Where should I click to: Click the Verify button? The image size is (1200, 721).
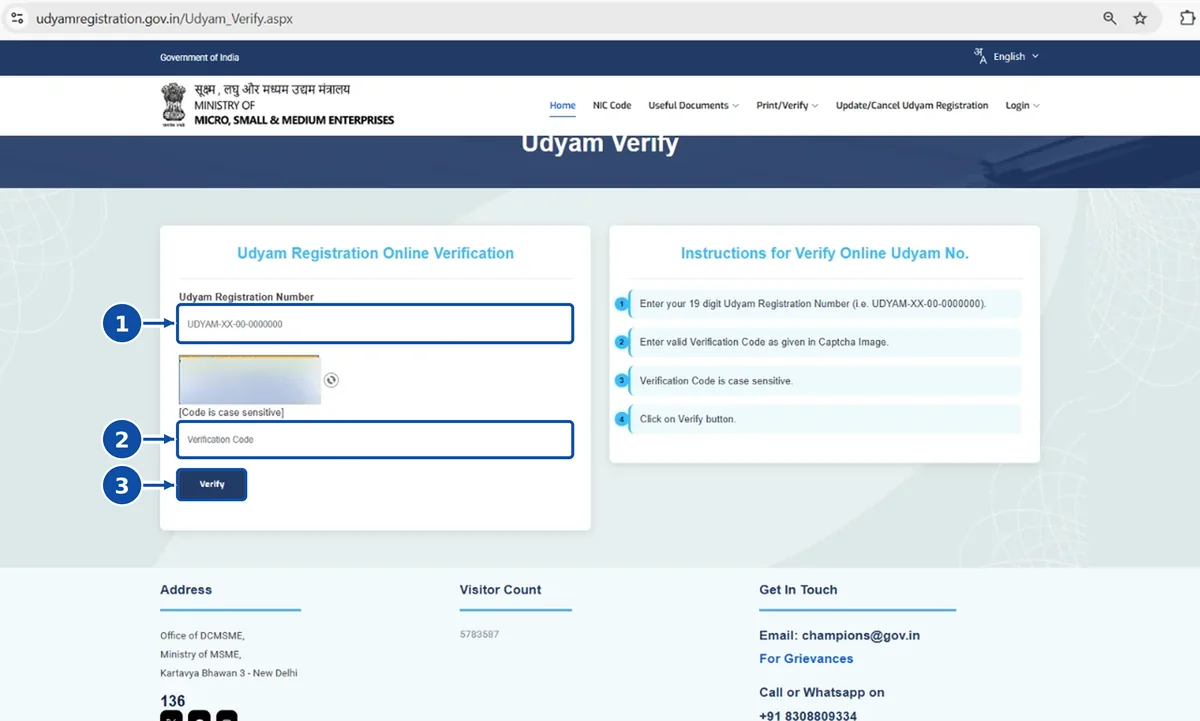click(x=212, y=484)
